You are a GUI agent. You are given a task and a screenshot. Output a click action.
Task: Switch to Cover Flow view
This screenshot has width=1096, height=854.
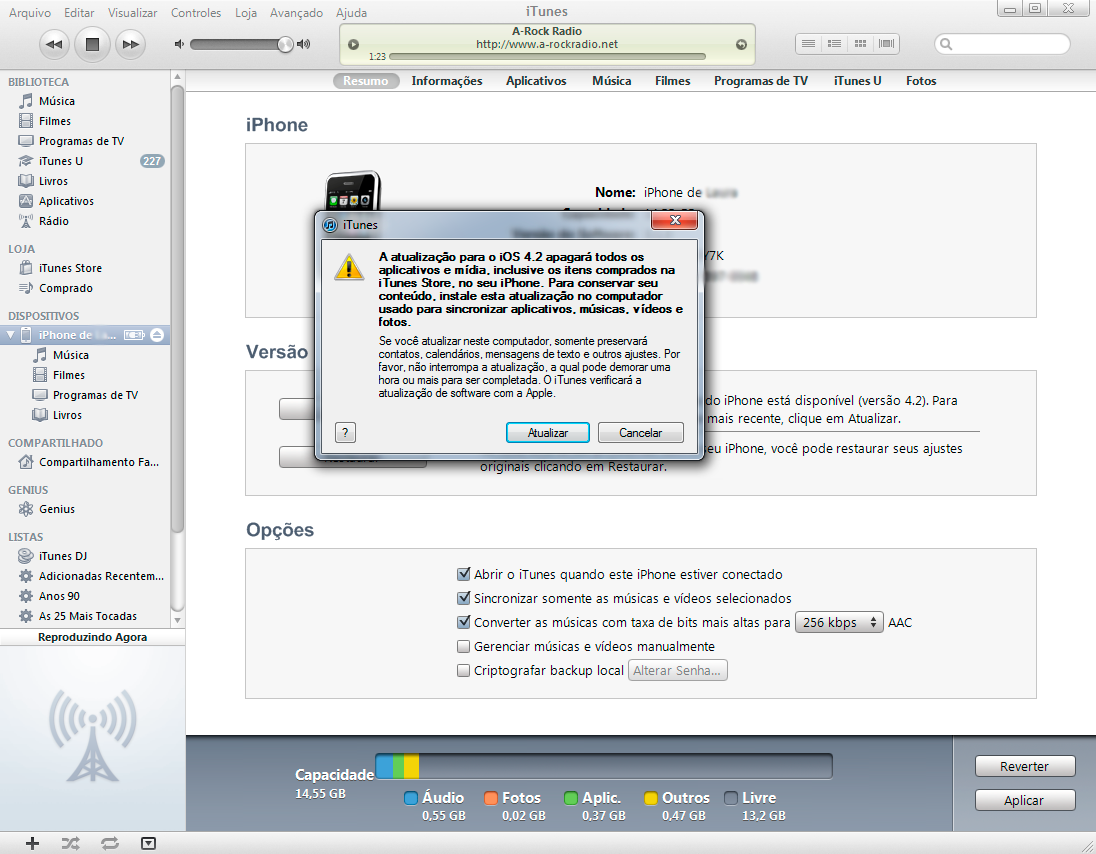pyautogui.click(x=886, y=44)
